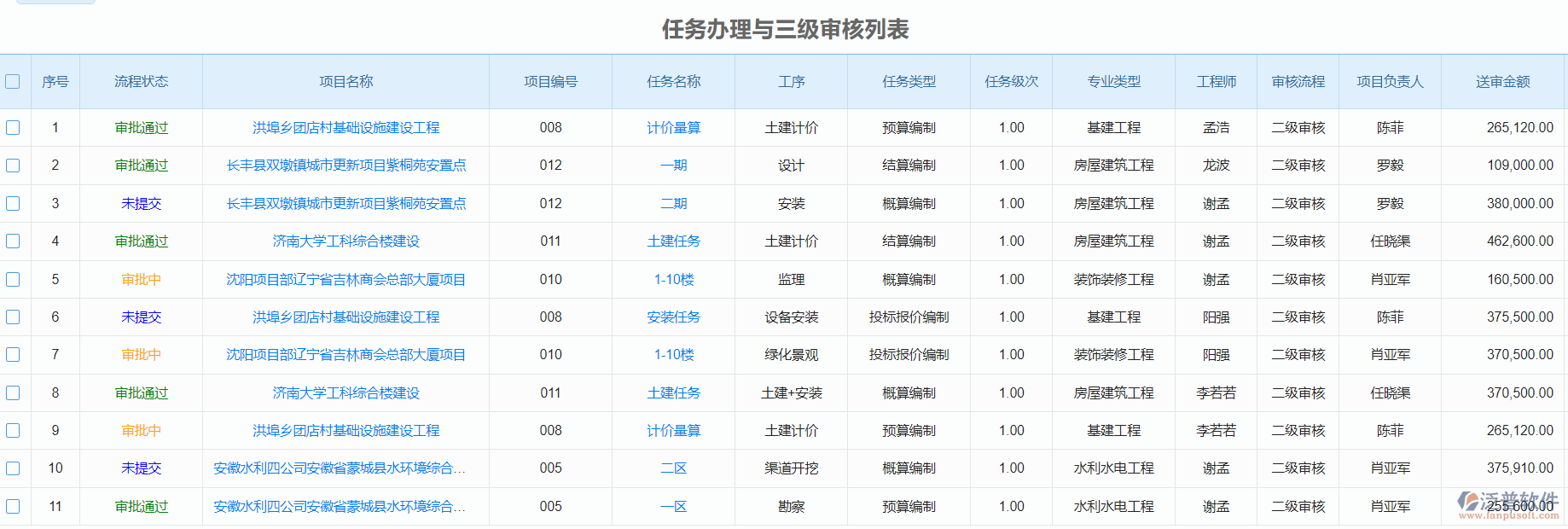Image resolution: width=1568 pixels, height=529 pixels.
Task: Check the checkbox for row 1
Action: [x=13, y=127]
